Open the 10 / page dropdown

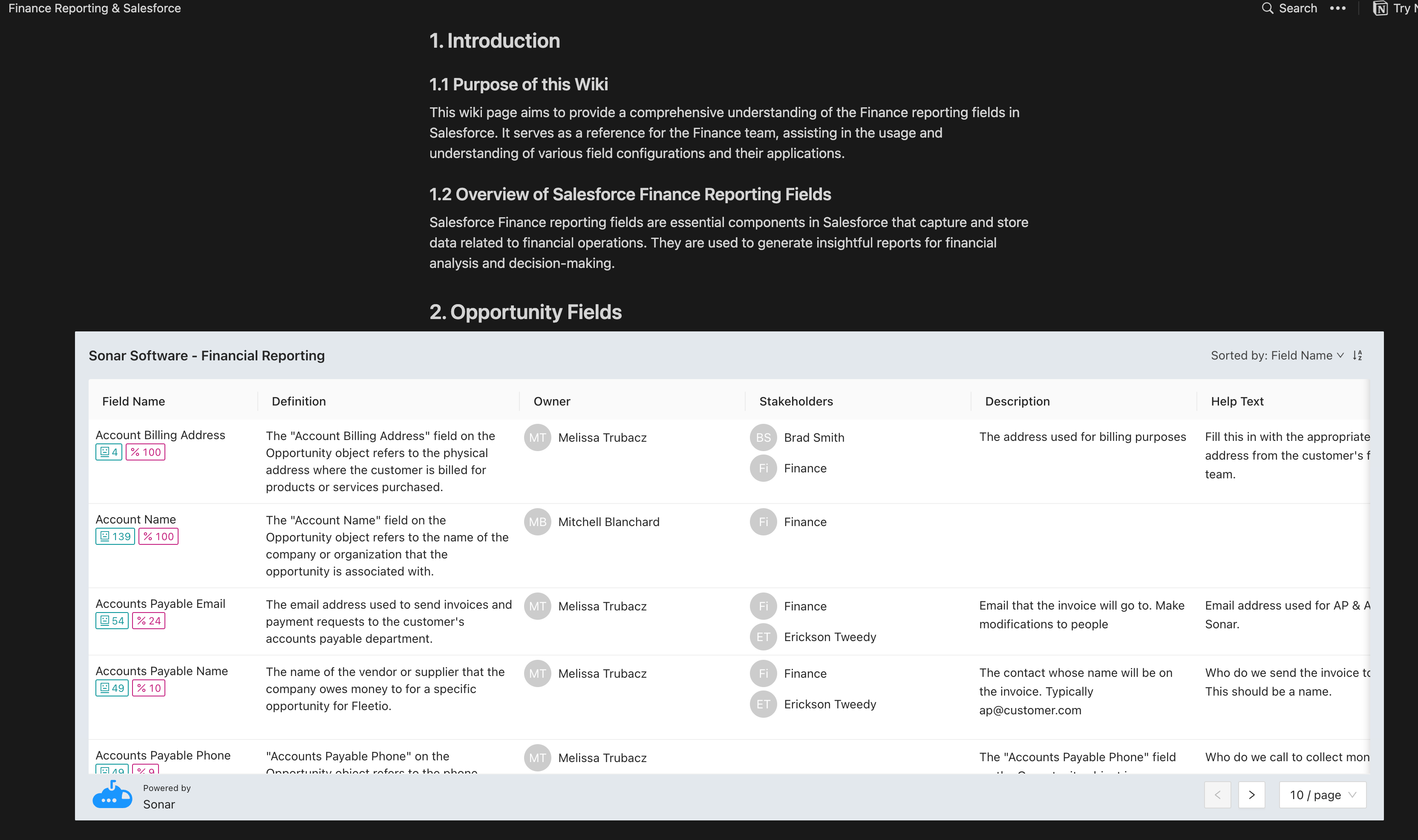1322,795
